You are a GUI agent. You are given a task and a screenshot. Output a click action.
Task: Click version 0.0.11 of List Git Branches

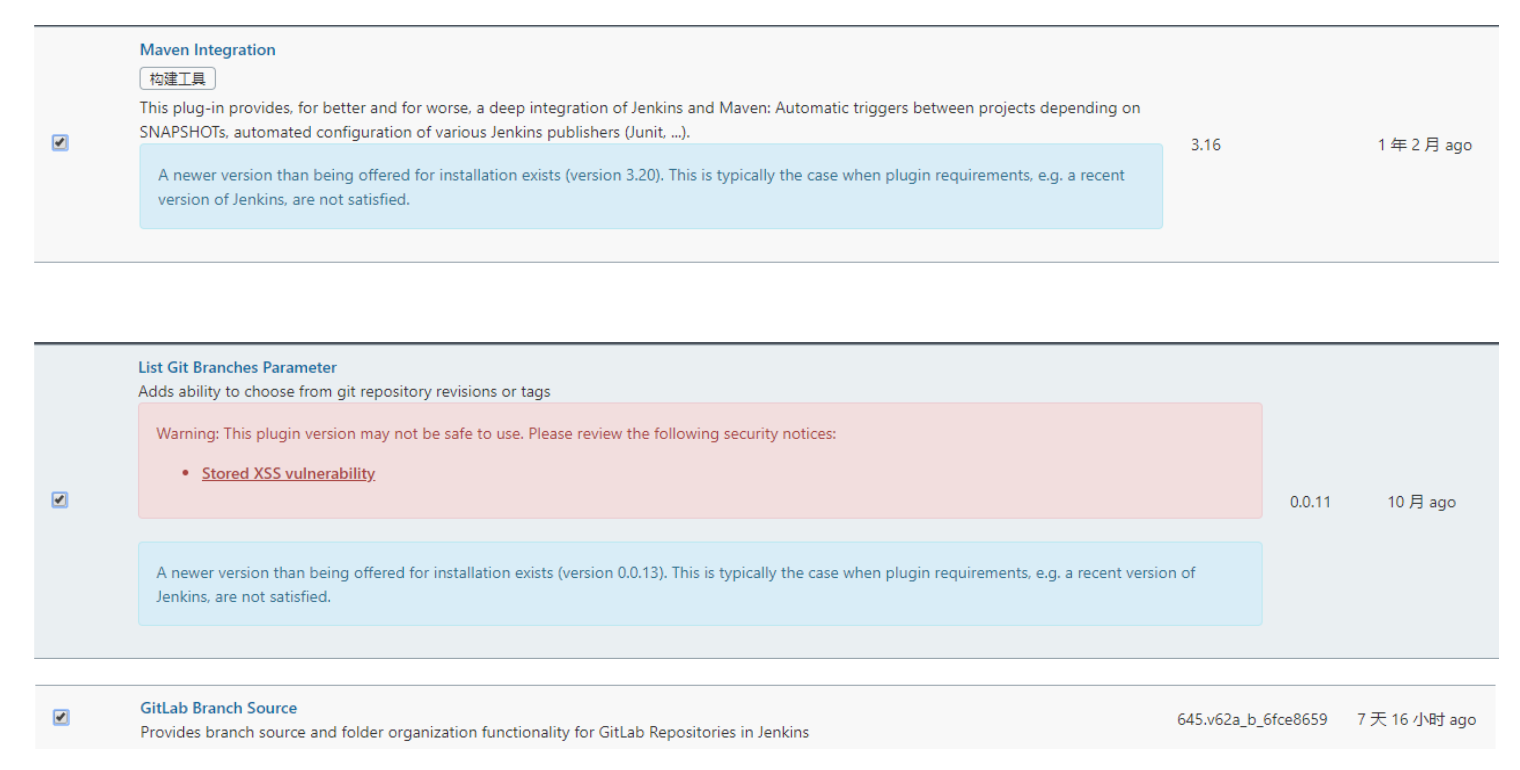(1310, 502)
